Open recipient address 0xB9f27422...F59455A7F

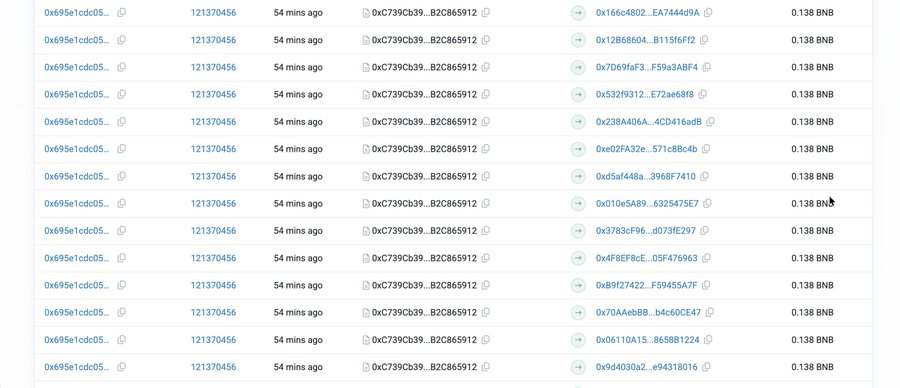pyautogui.click(x=646, y=285)
